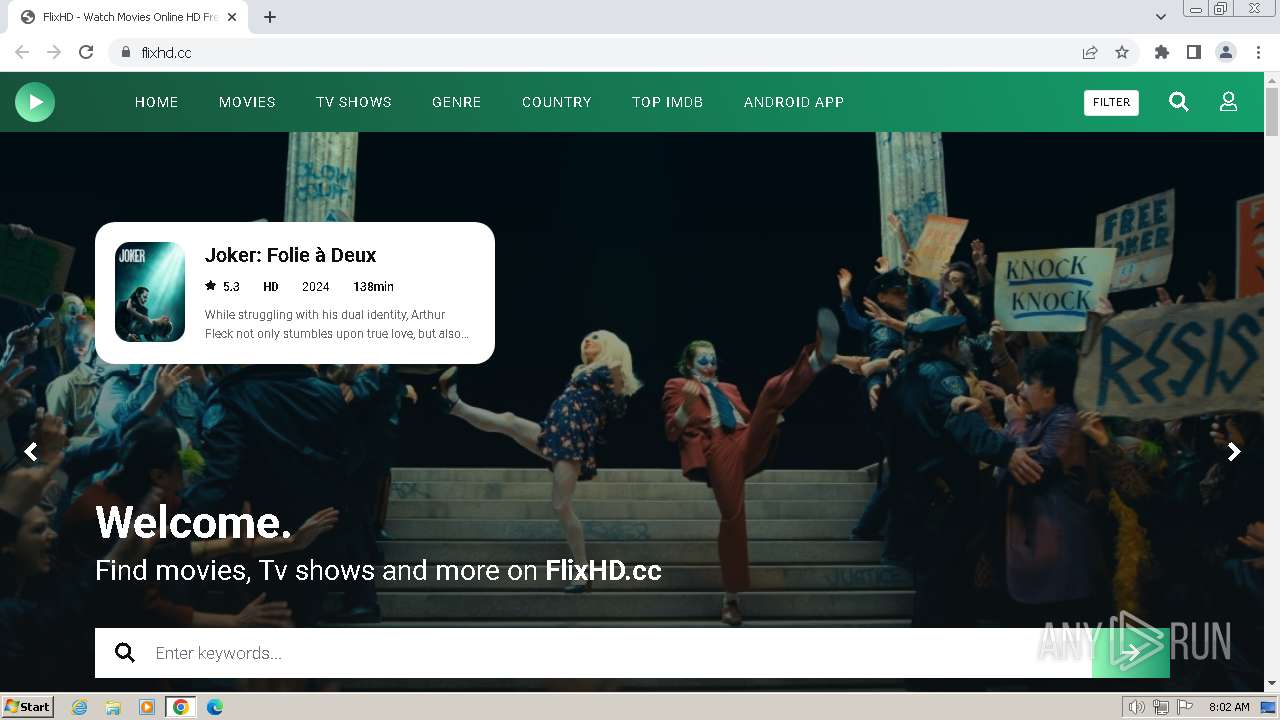Open a new browser tab

pyautogui.click(x=270, y=17)
